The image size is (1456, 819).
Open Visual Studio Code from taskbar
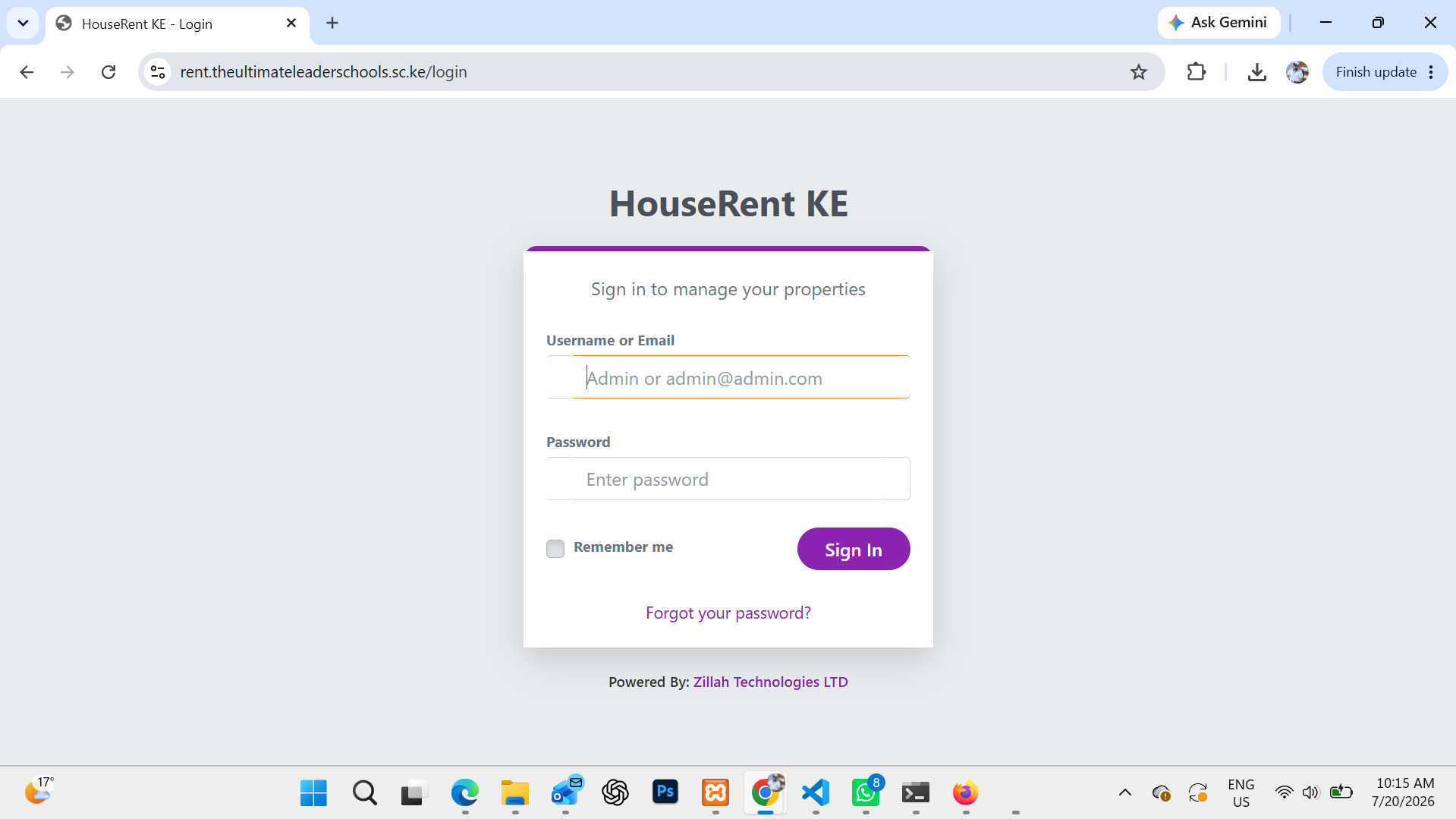click(x=816, y=793)
